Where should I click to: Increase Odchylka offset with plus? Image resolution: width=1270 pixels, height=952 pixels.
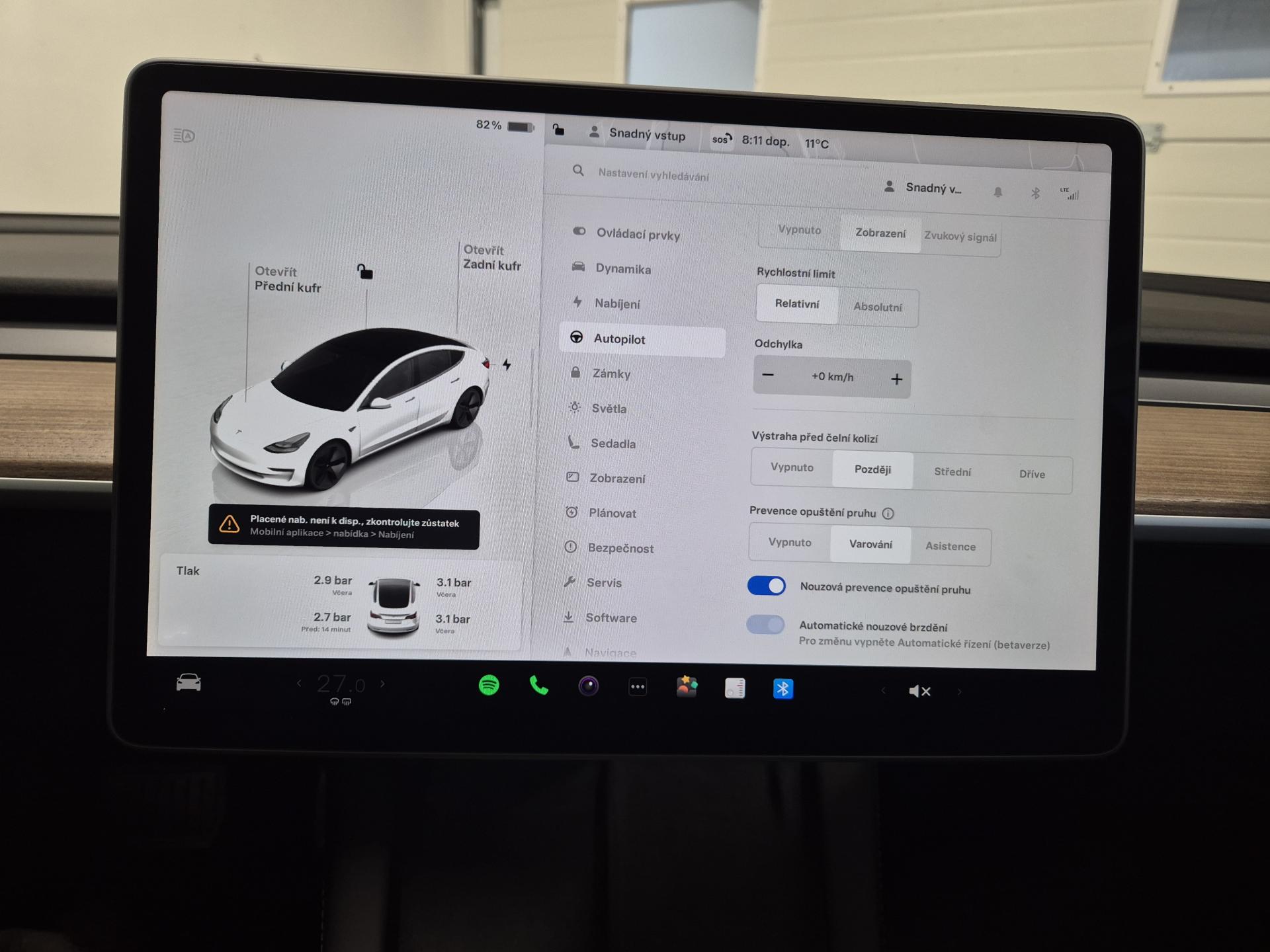[896, 379]
